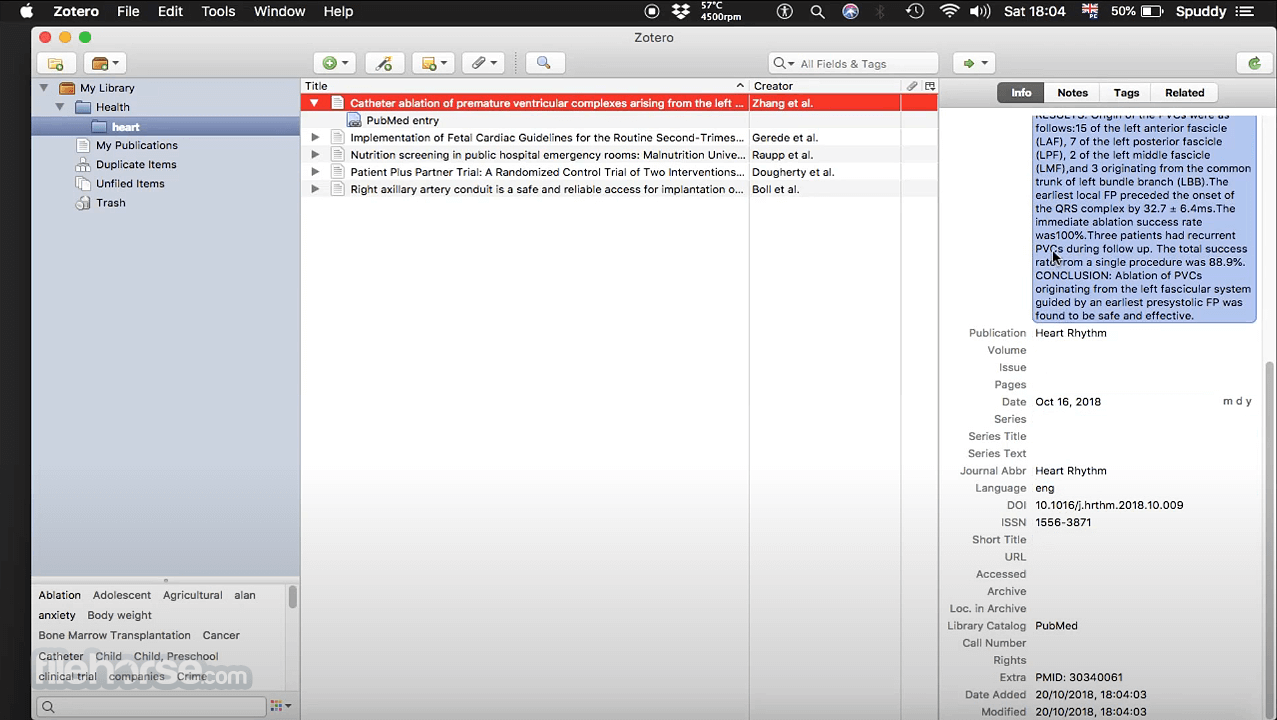Screen dimensions: 1277x720
Task: Select the item by Boll et al.
Action: tap(619, 189)
